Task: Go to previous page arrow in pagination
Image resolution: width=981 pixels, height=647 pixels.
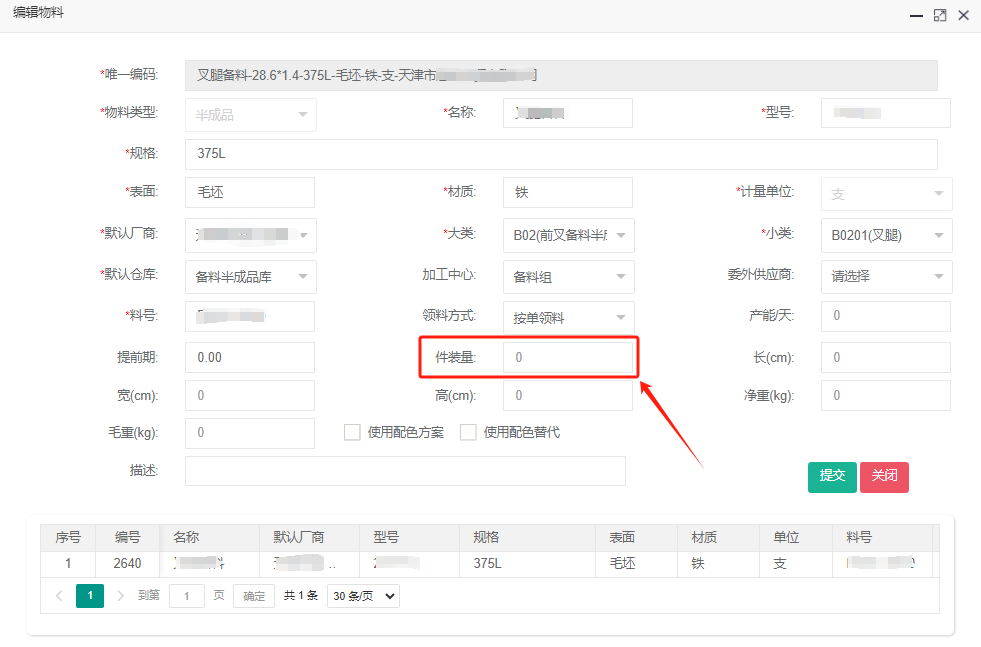Action: 59,596
